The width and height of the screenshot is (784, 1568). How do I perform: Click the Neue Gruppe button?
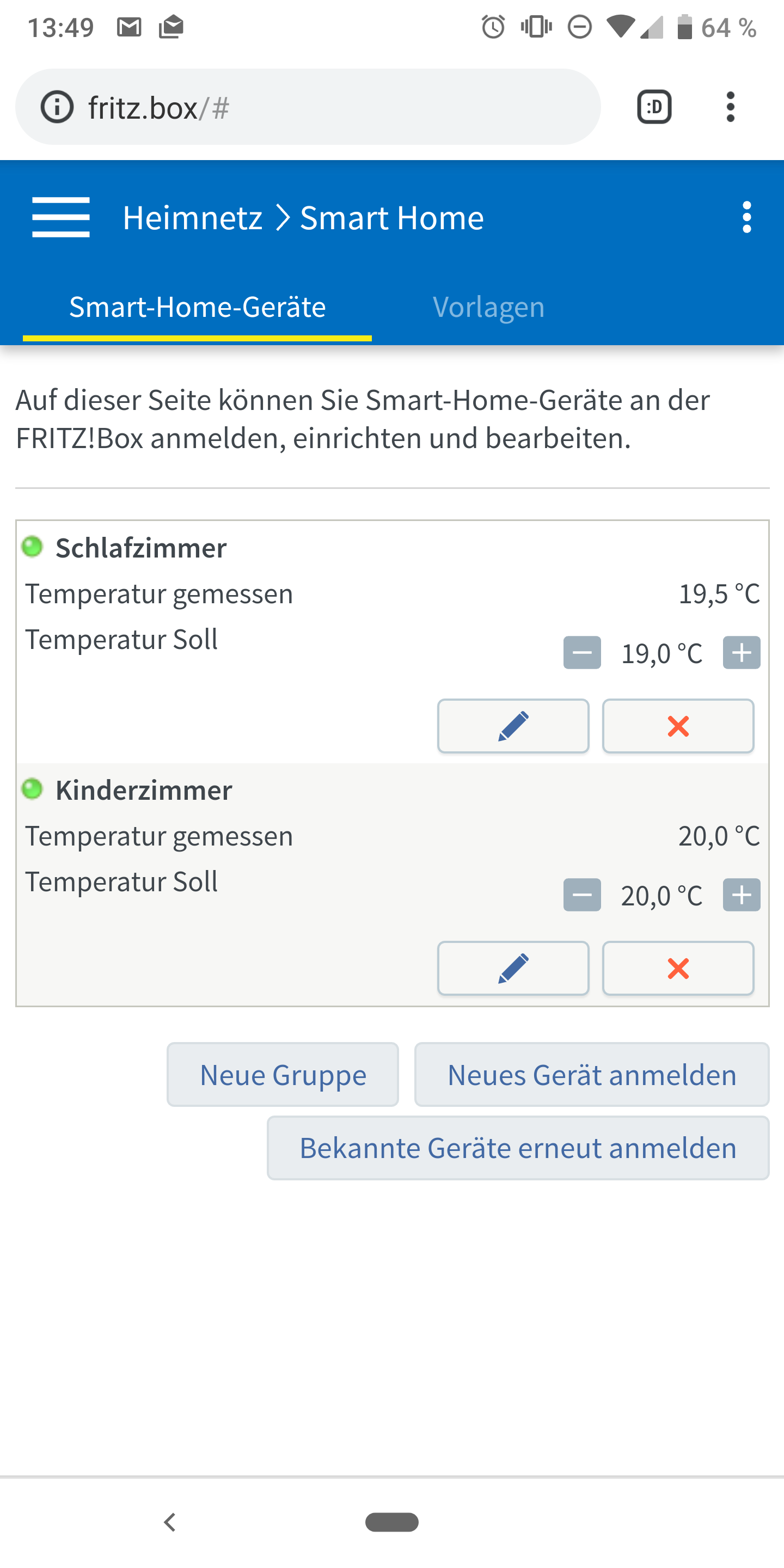pyautogui.click(x=283, y=1075)
